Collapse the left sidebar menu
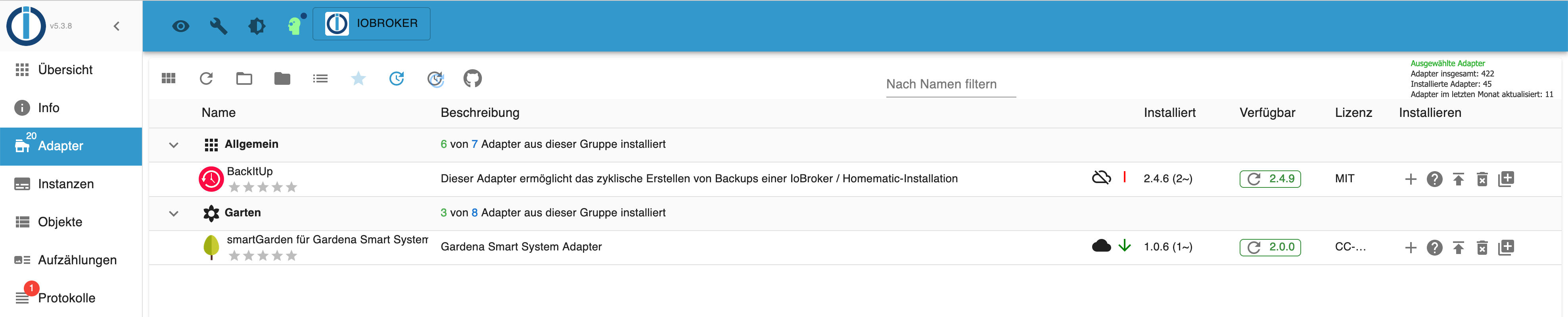1568x317 pixels. point(117,26)
